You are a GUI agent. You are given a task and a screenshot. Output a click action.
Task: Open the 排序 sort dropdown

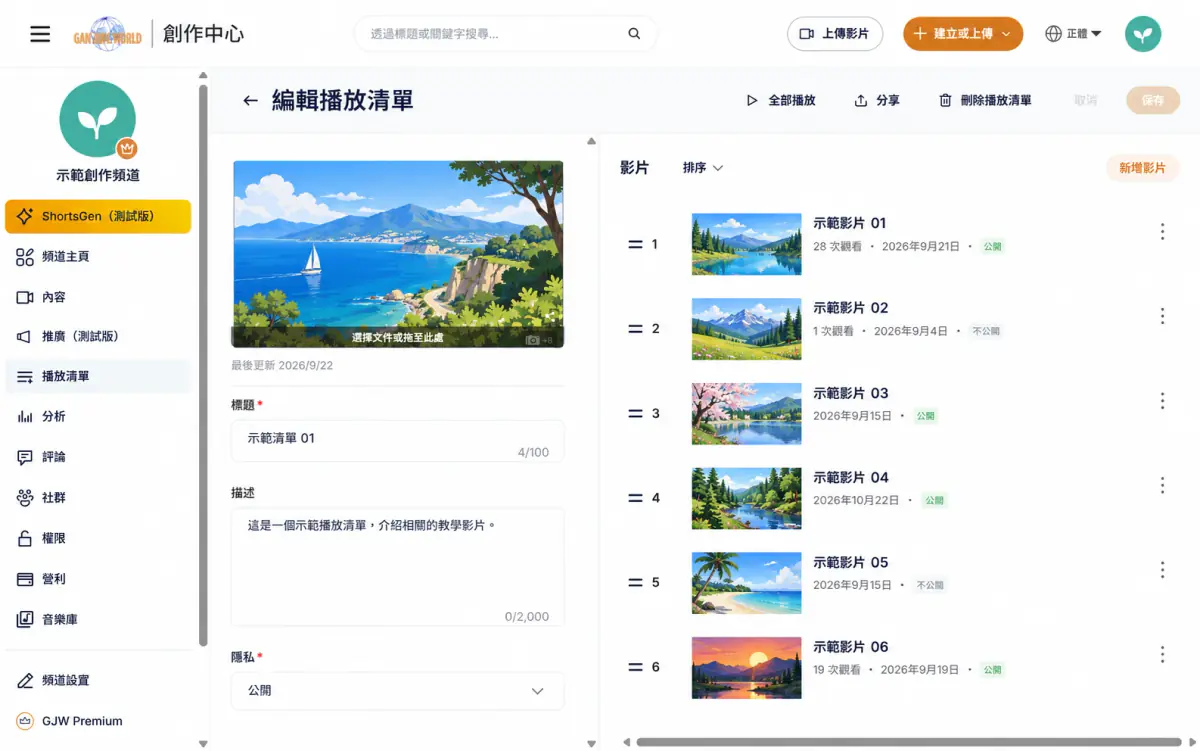702,168
